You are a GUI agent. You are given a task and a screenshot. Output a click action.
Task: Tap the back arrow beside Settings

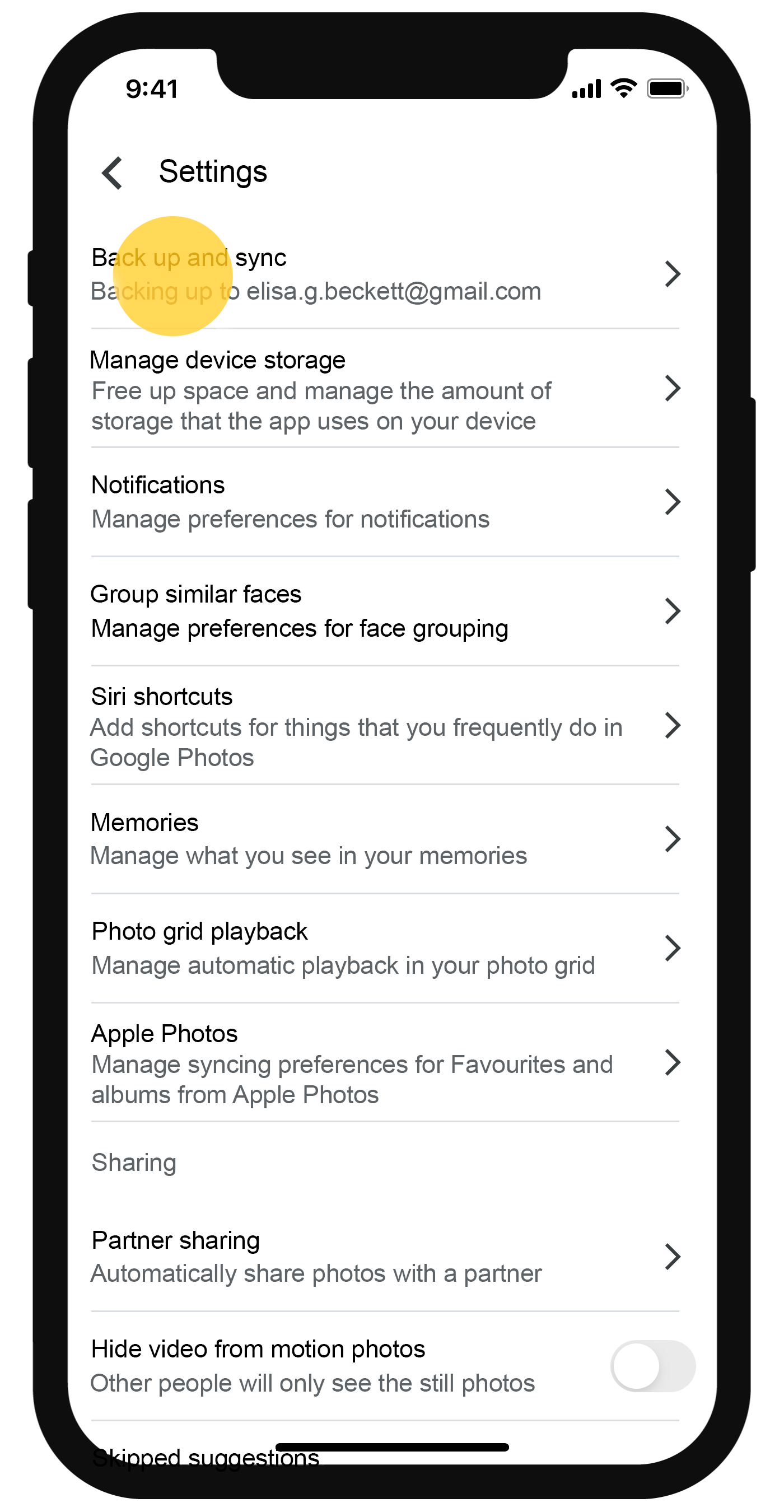pyautogui.click(x=112, y=172)
